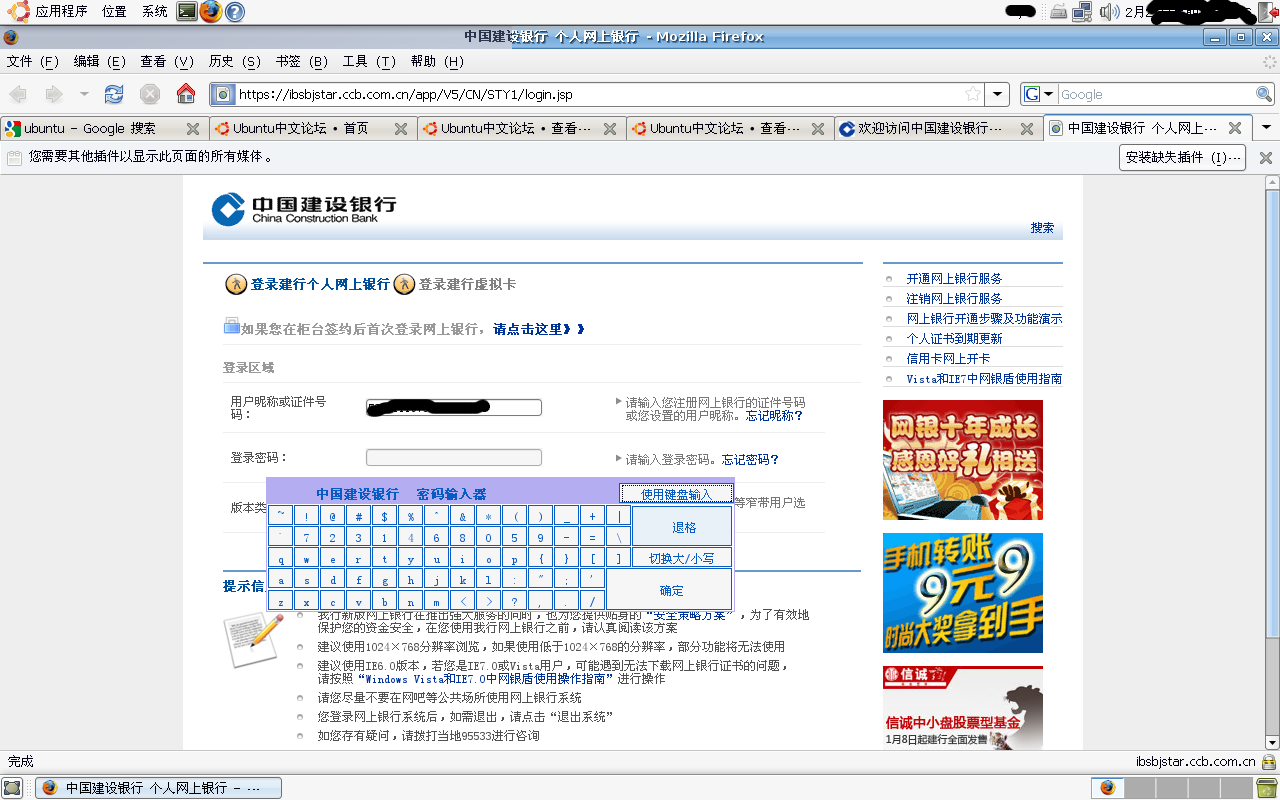Click the 登录密码 input field
Viewport: 1280px width, 800px height.
pos(454,457)
